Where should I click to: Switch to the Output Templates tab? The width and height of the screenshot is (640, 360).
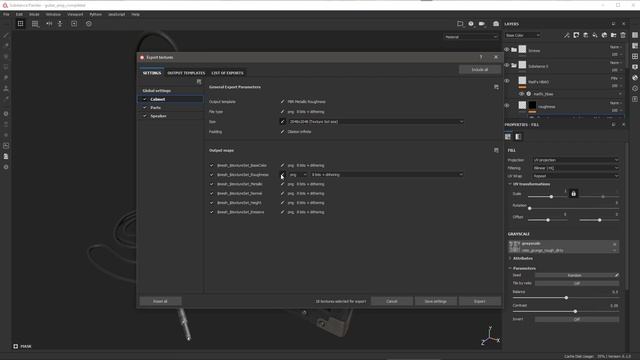coord(186,73)
